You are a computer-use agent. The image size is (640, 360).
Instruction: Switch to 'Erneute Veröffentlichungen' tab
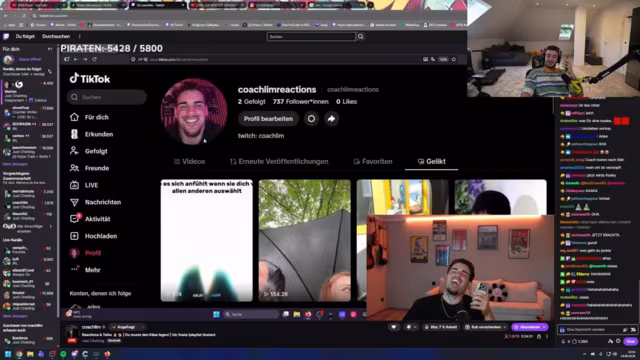coord(279,162)
